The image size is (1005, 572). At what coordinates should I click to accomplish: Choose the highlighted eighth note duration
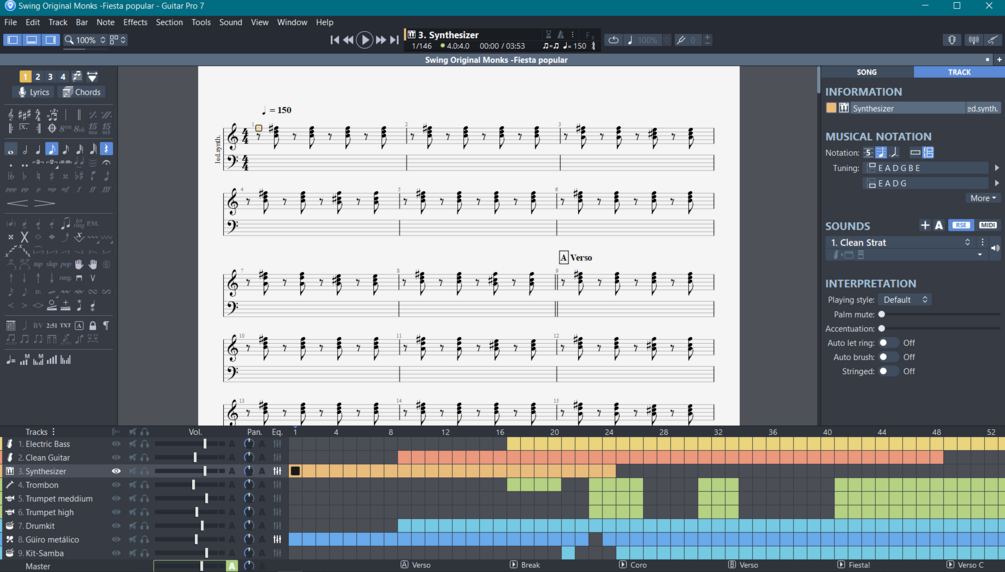pos(52,149)
